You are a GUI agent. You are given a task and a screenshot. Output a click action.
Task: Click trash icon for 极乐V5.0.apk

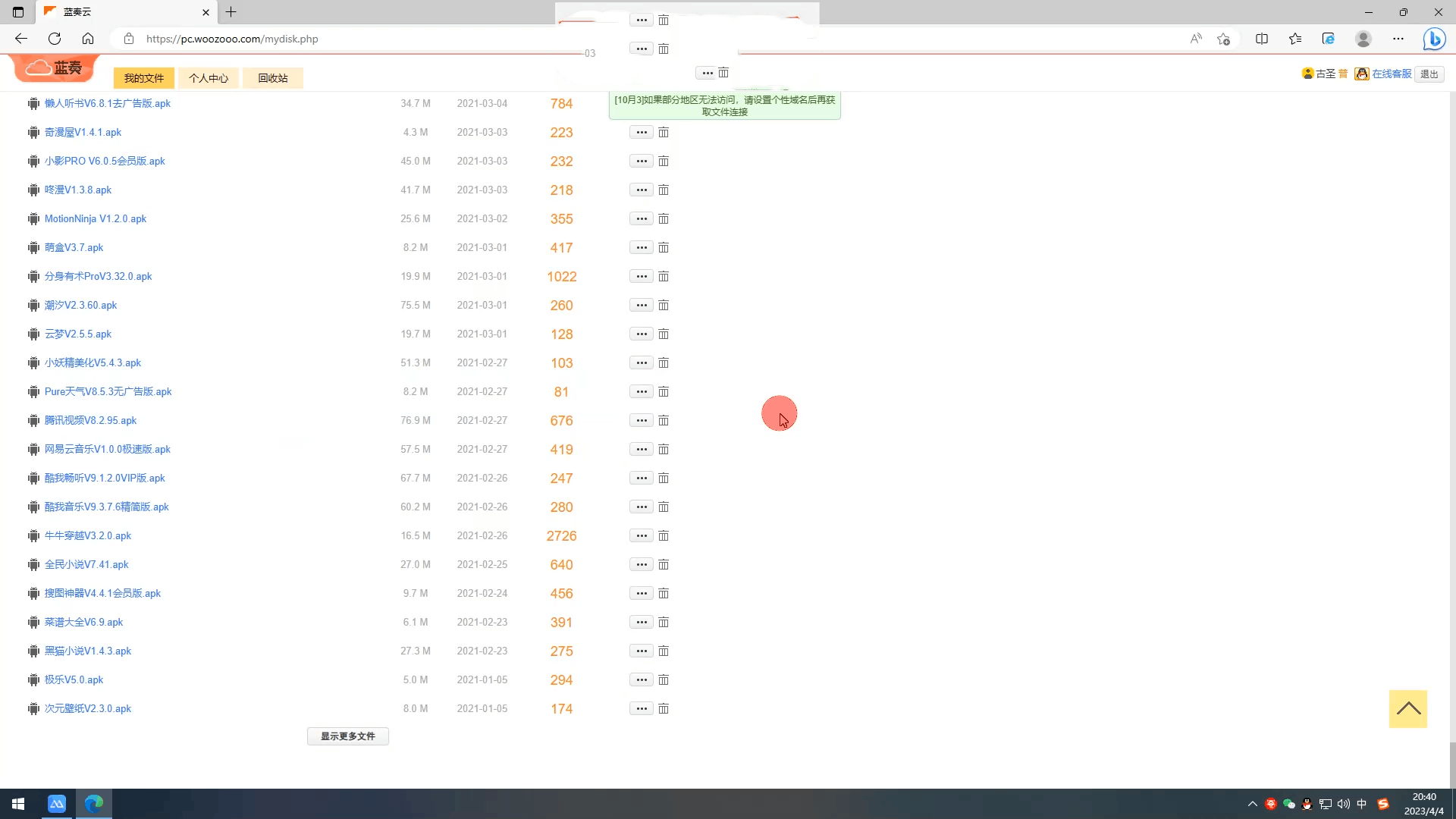point(664,679)
